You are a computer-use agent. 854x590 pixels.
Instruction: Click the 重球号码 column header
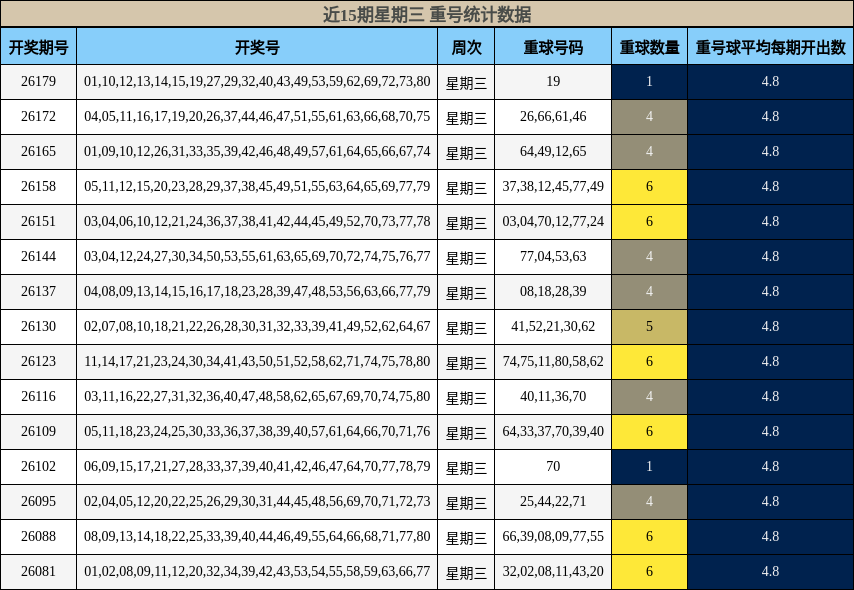pyautogui.click(x=553, y=46)
